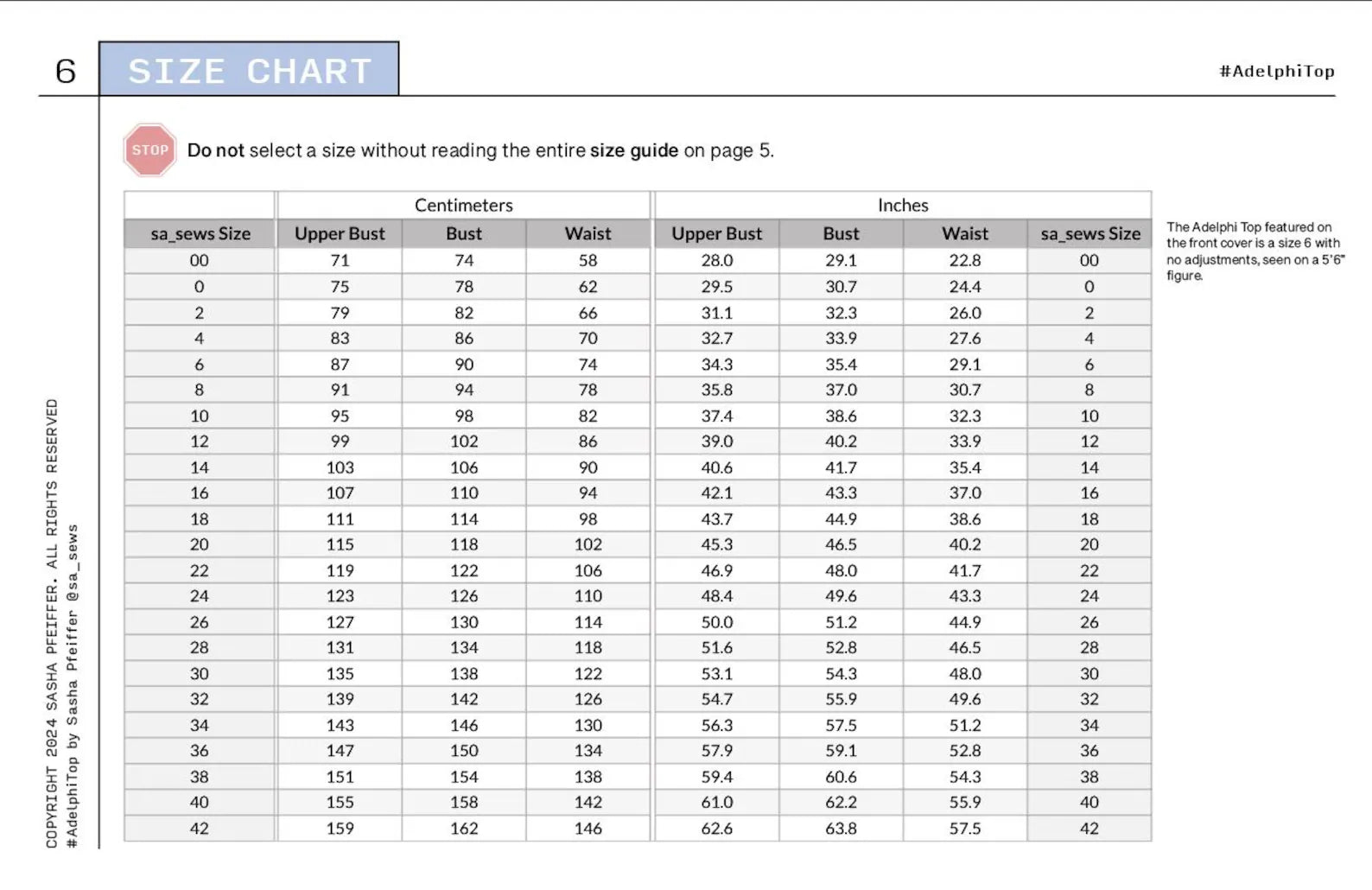
Task: Click the vertical copyright 2024 Sasha Pfeiffer text
Action: click(53, 622)
